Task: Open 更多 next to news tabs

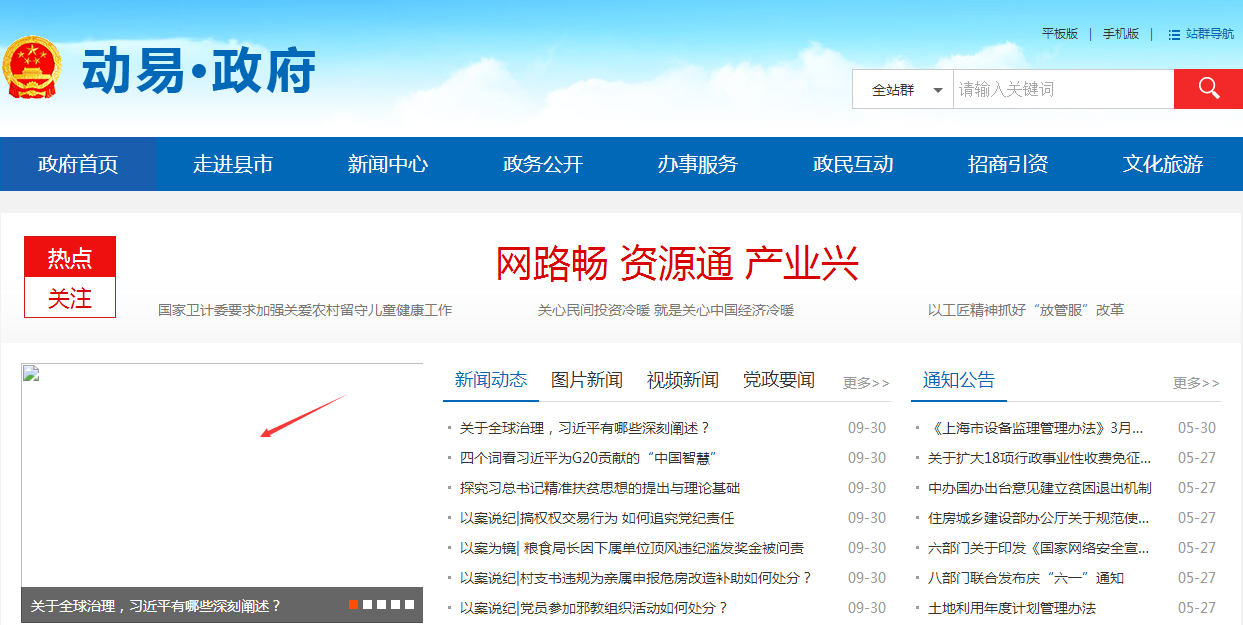Action: [x=865, y=383]
